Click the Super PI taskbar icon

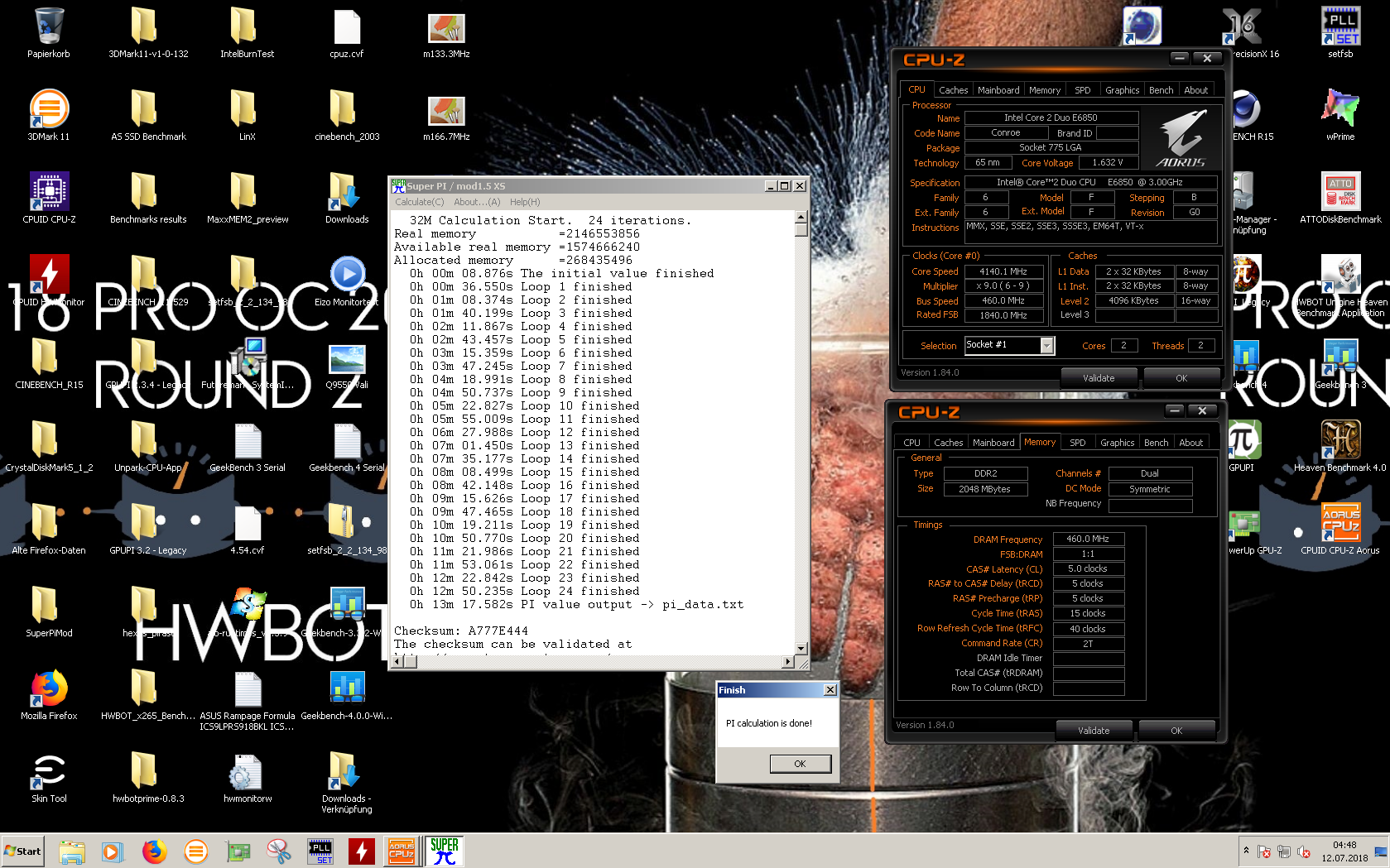(x=445, y=851)
